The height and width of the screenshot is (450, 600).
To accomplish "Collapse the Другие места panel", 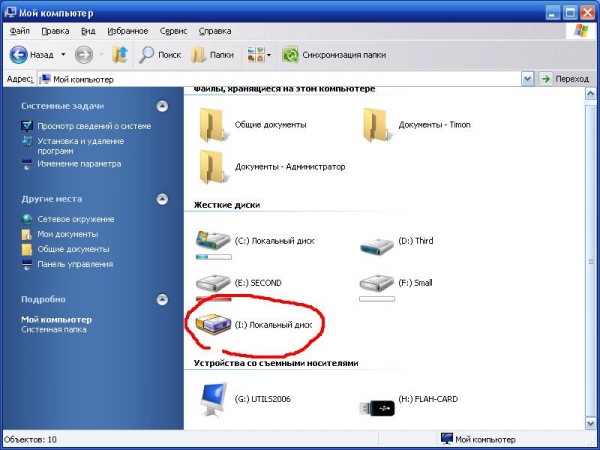I will [x=162, y=199].
